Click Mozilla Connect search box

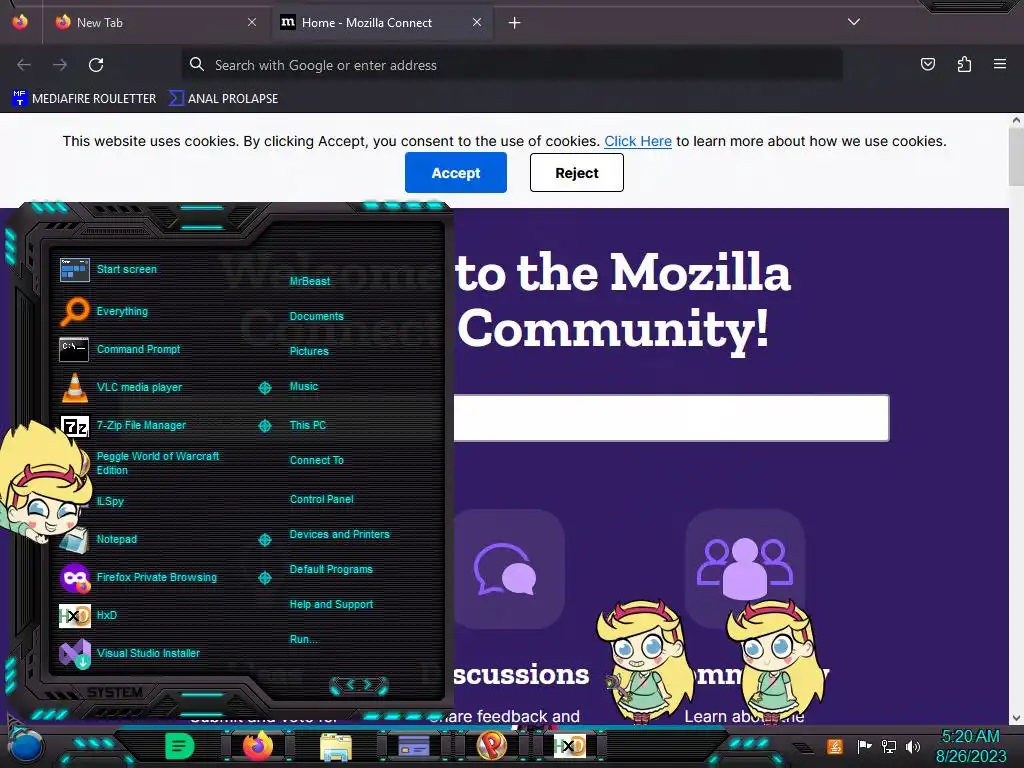[x=671, y=418]
